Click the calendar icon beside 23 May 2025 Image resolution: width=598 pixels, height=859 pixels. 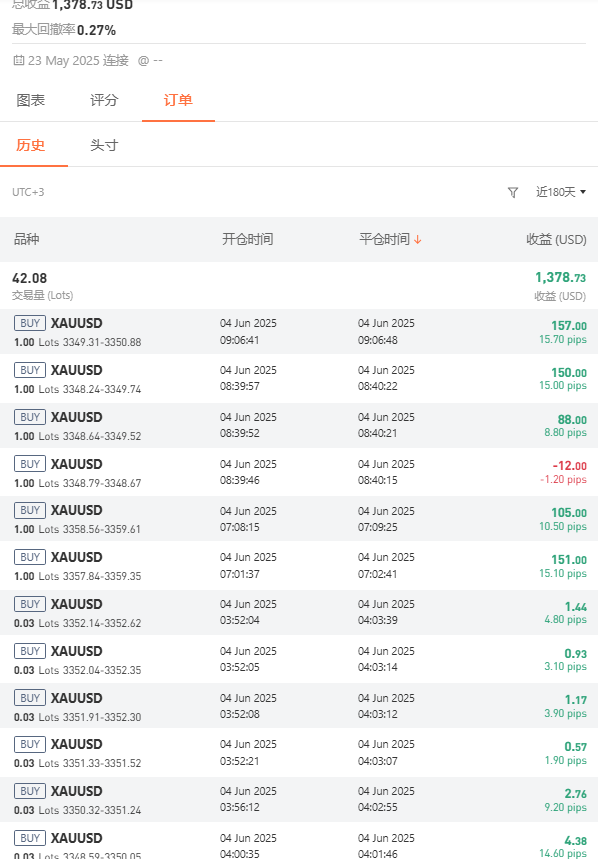point(19,60)
